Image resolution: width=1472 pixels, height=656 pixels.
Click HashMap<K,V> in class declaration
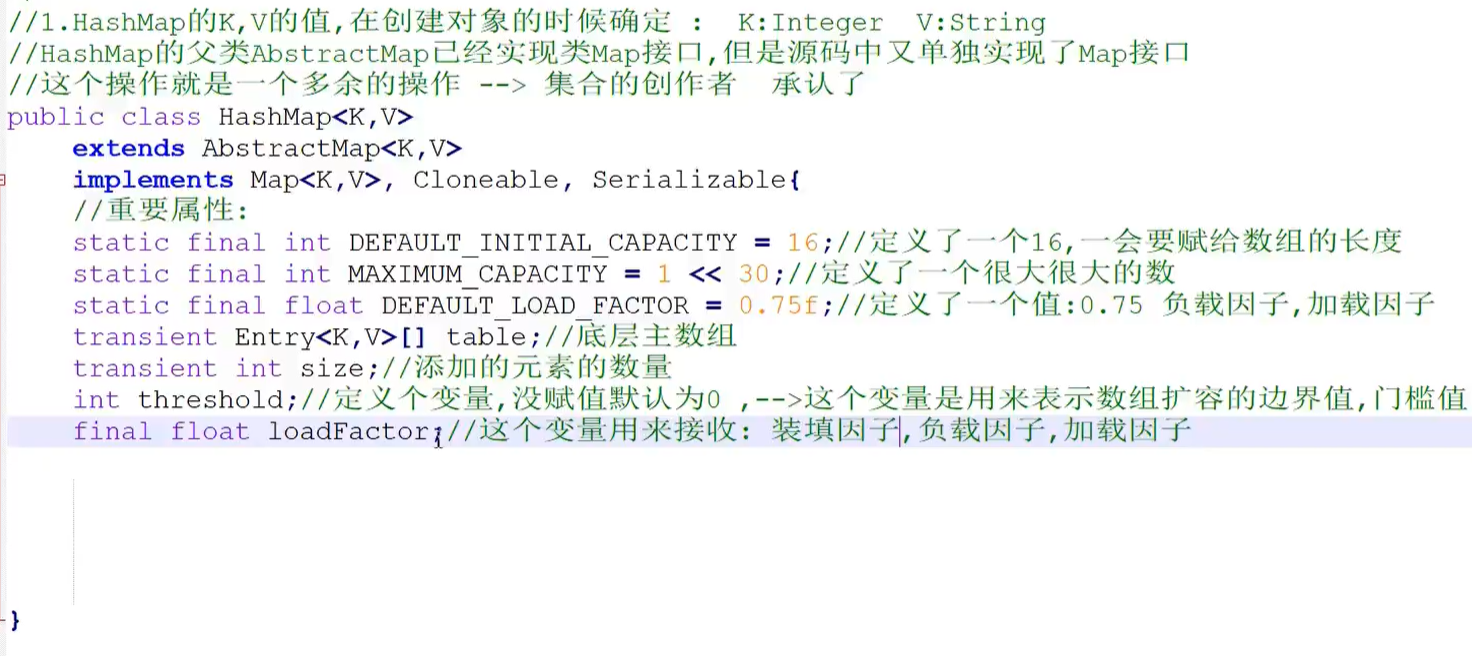pyautogui.click(x=316, y=117)
